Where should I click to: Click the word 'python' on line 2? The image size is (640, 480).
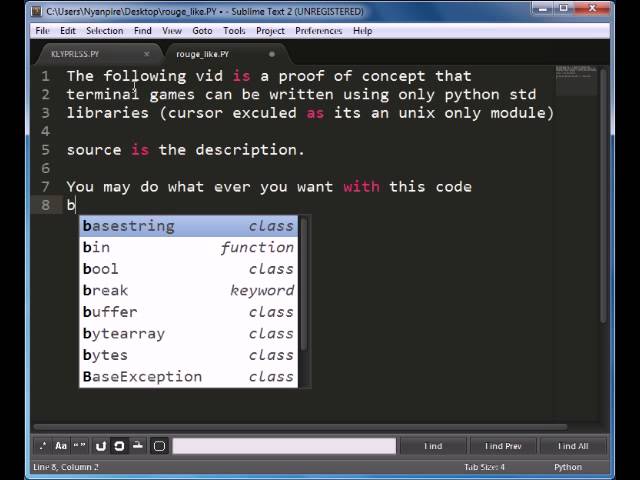[x=472, y=95]
